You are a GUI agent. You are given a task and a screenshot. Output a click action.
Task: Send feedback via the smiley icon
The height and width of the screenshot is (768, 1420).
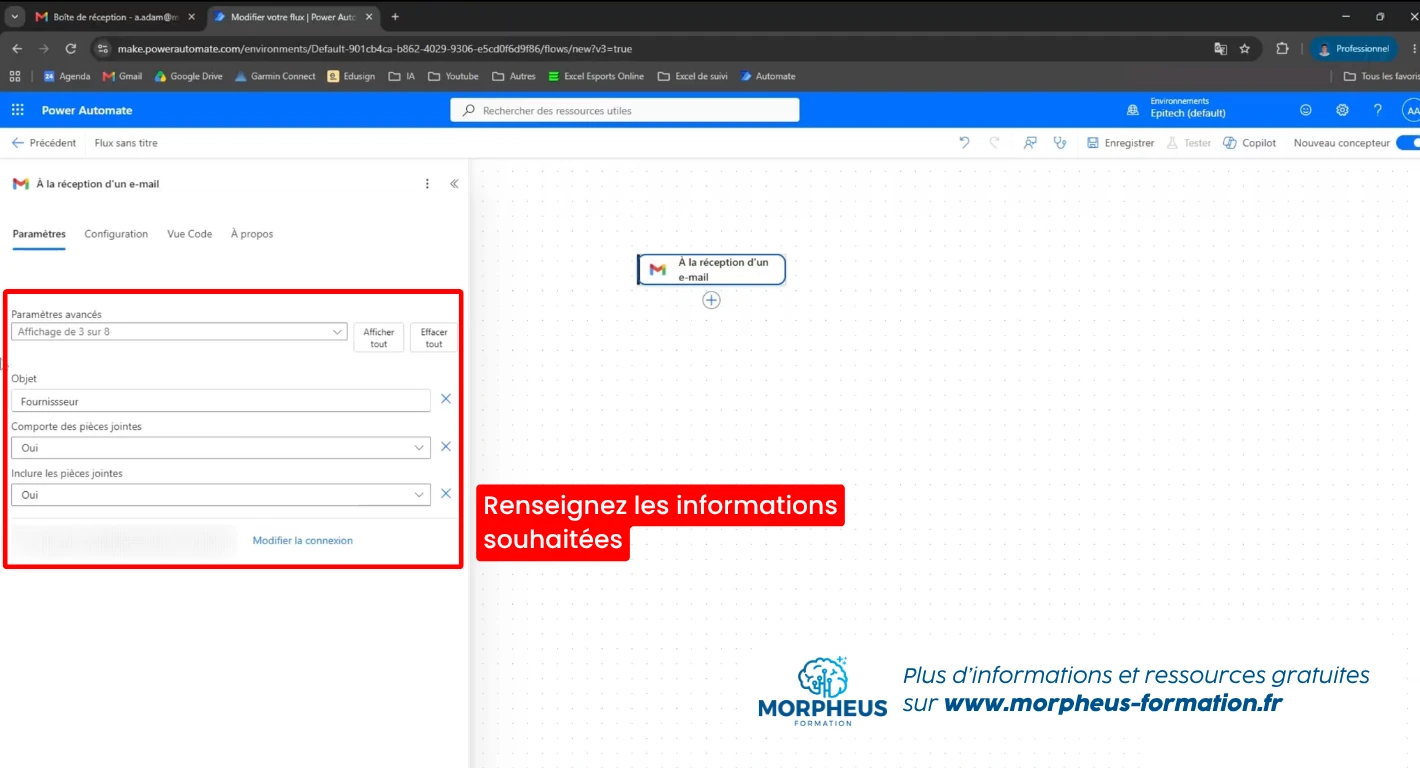pos(1306,110)
